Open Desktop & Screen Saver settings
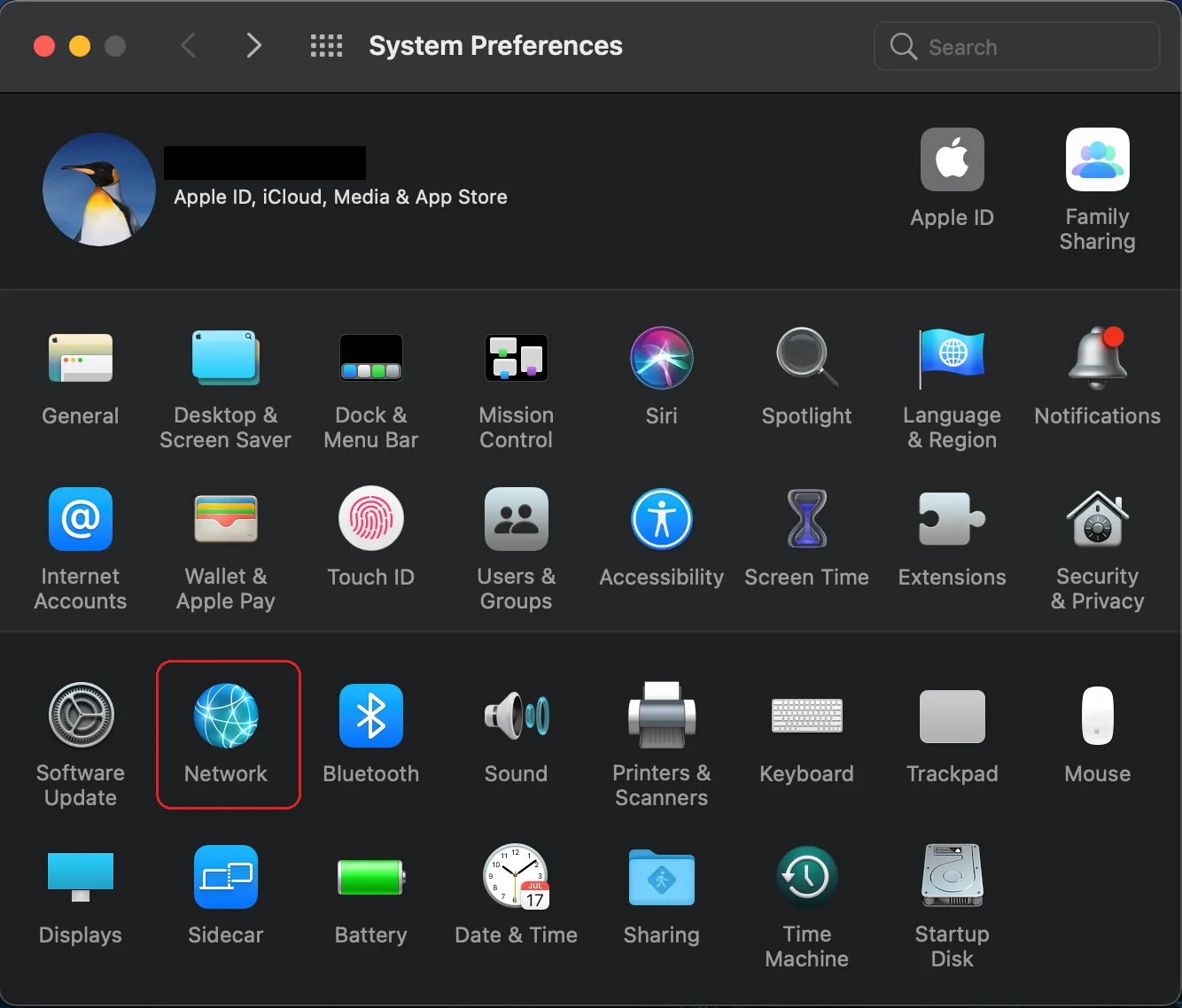1182x1008 pixels. tap(226, 390)
